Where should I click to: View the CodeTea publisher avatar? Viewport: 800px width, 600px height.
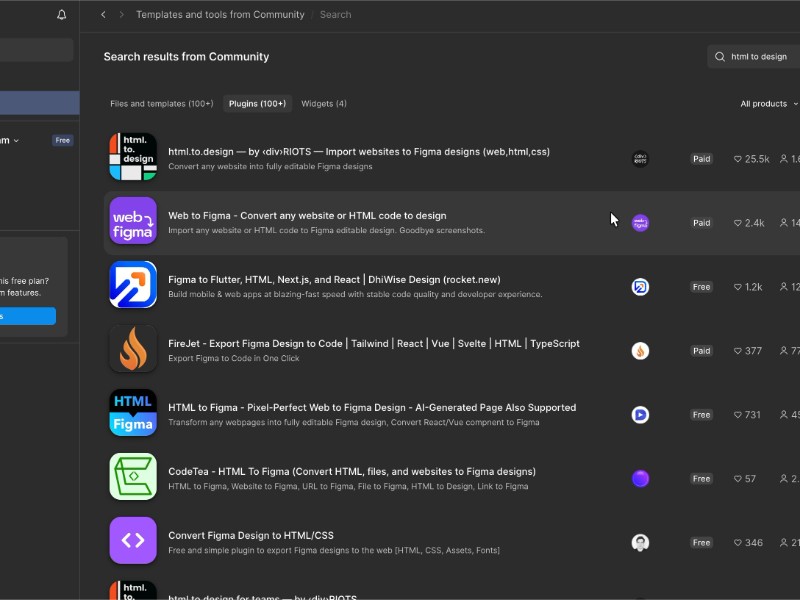pos(640,479)
